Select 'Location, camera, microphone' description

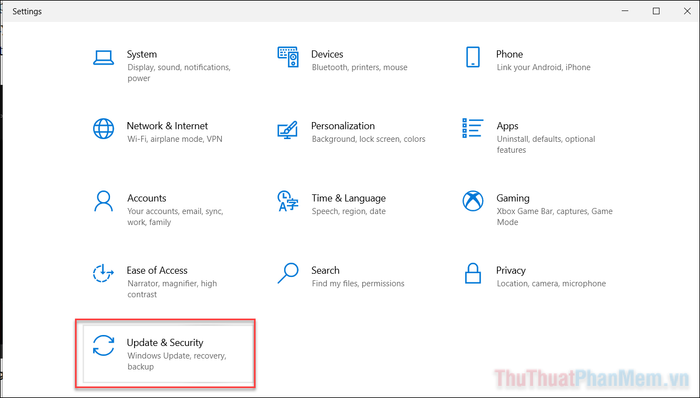551,284
